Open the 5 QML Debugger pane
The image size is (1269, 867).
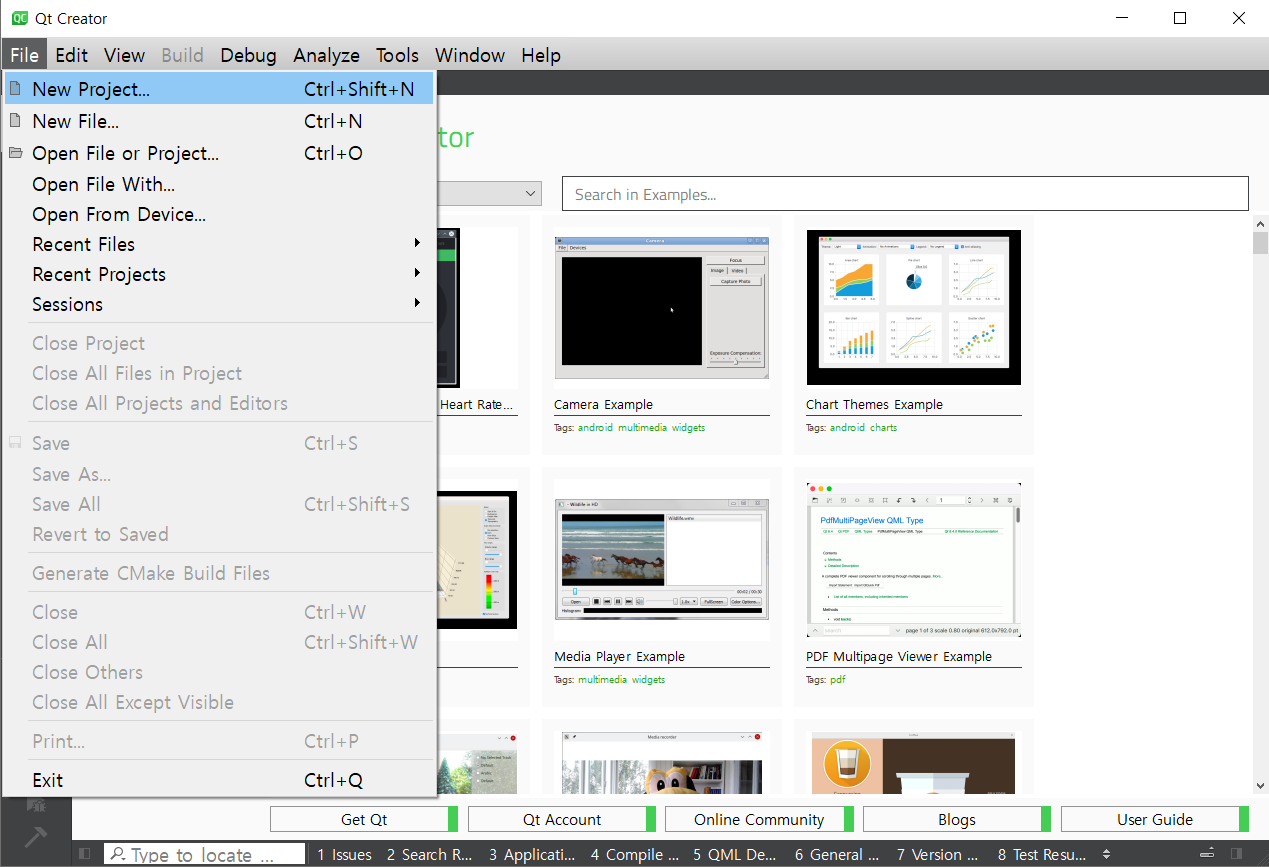[x=735, y=854]
